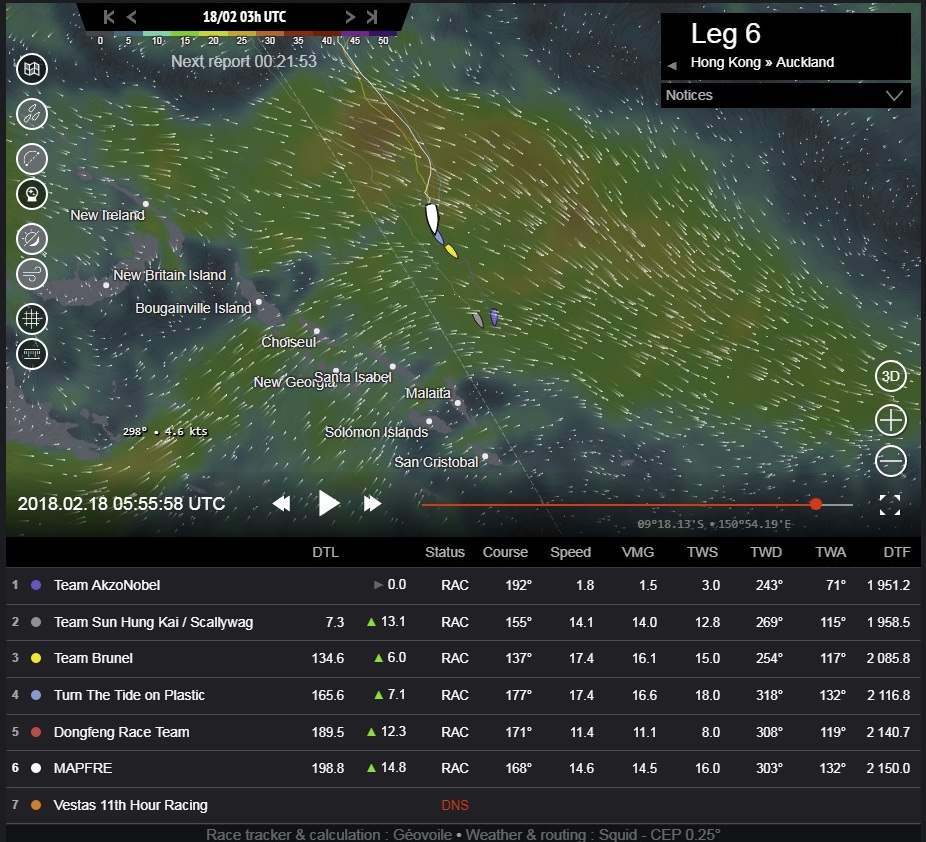This screenshot has width=926, height=842.
Task: Jump to first weather forecast time
Action: [109, 17]
